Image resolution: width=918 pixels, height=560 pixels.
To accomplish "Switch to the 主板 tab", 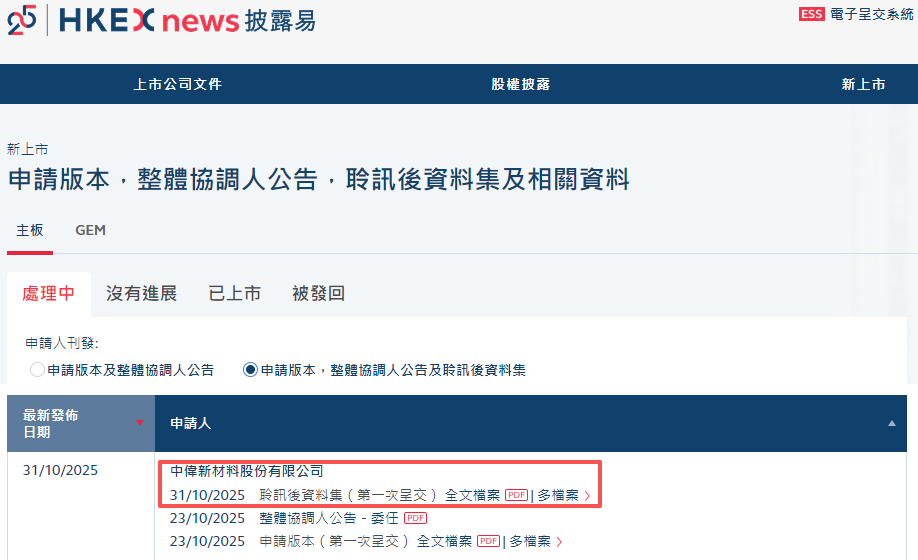I will pyautogui.click(x=30, y=230).
